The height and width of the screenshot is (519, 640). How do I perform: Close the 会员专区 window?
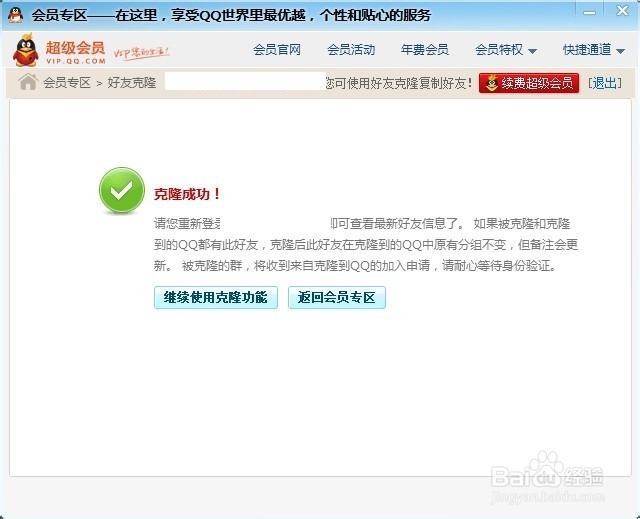point(622,11)
